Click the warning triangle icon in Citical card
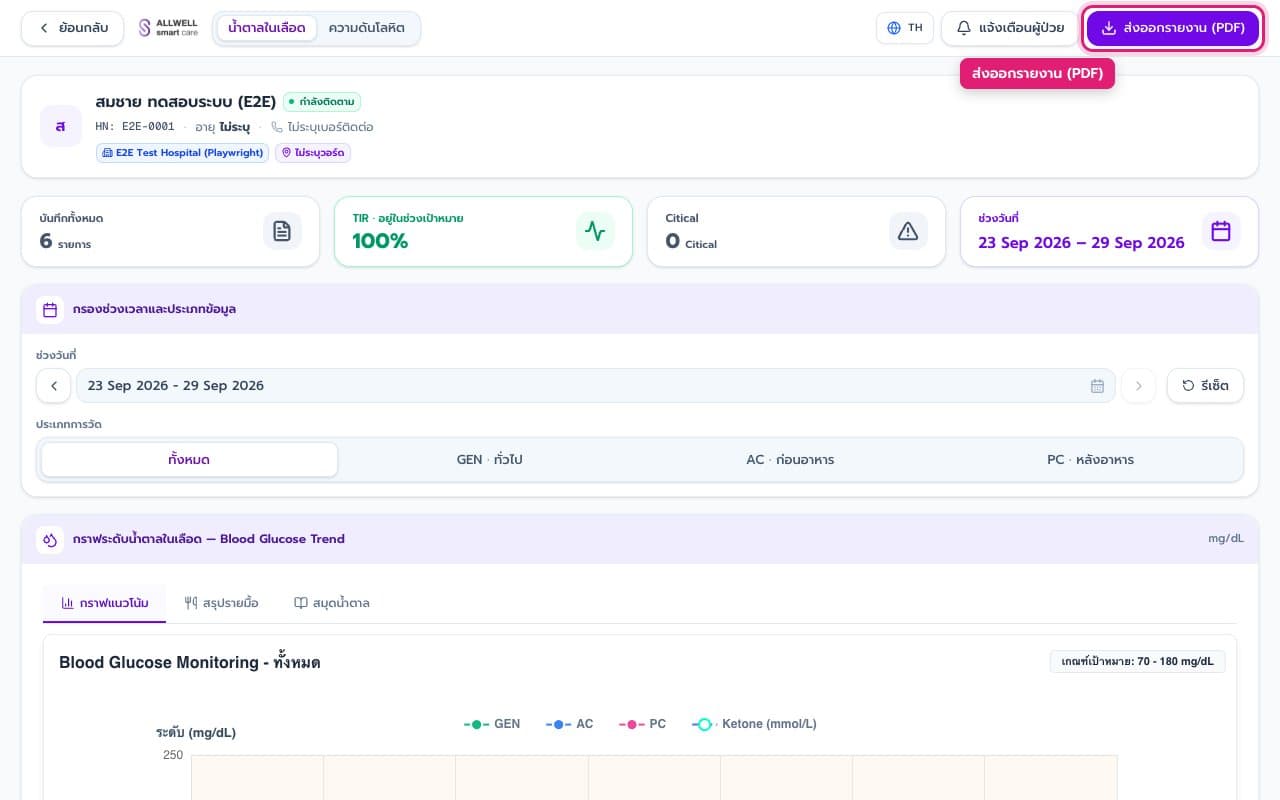1280x800 pixels. (x=908, y=231)
